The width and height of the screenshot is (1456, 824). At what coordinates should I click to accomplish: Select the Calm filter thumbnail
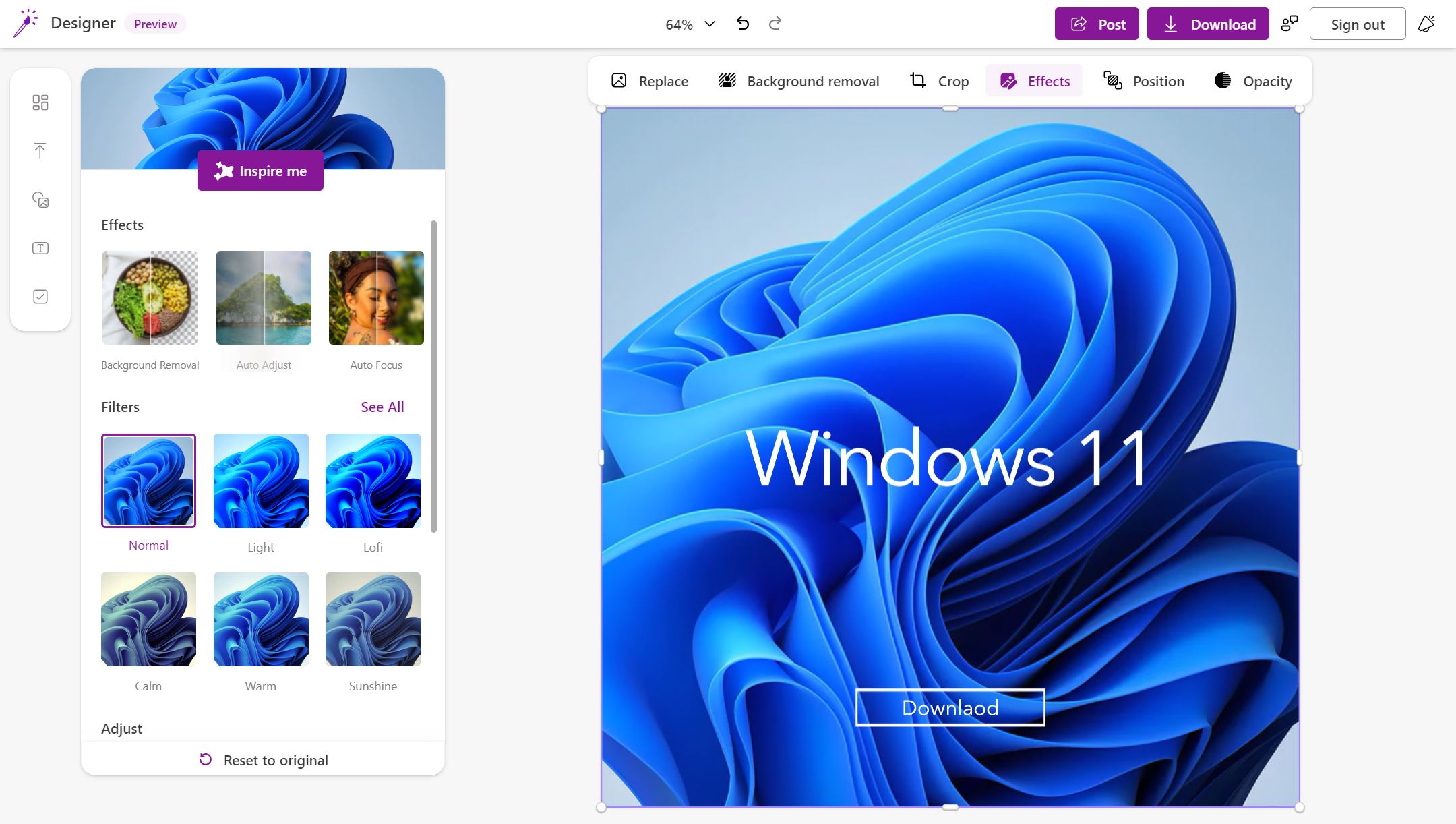(x=148, y=619)
